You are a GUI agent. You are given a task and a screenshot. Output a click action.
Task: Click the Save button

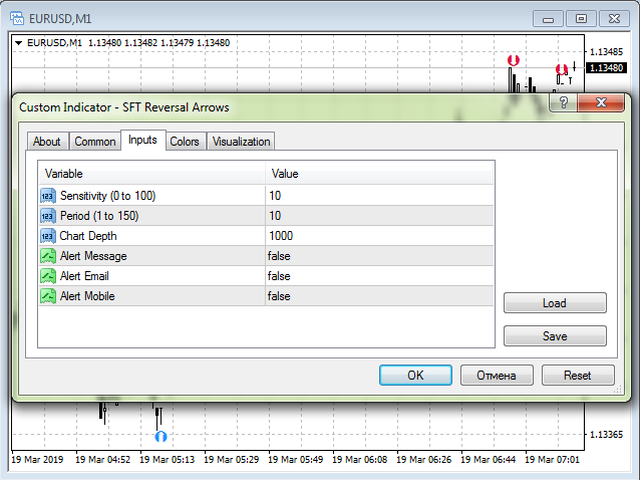555,336
